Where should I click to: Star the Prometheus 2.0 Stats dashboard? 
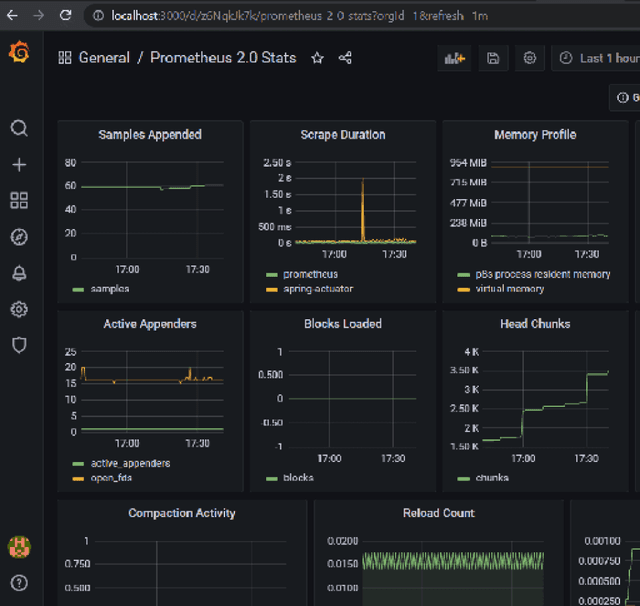(318, 58)
